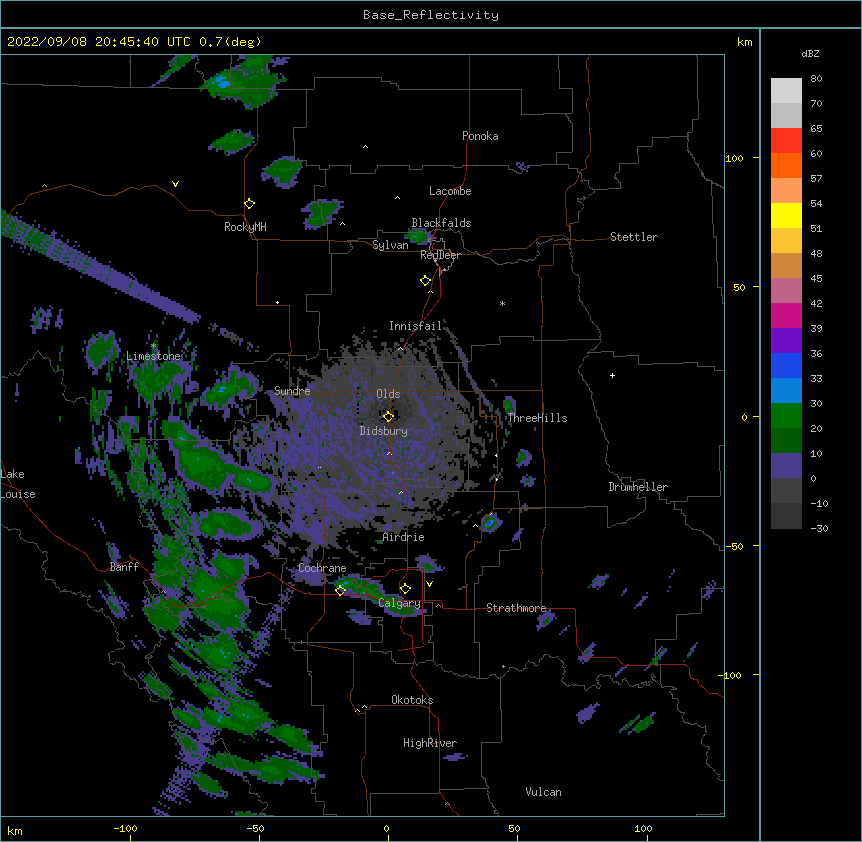
Task: Click the yellow diamond marker below Cochrane
Action: click(340, 590)
